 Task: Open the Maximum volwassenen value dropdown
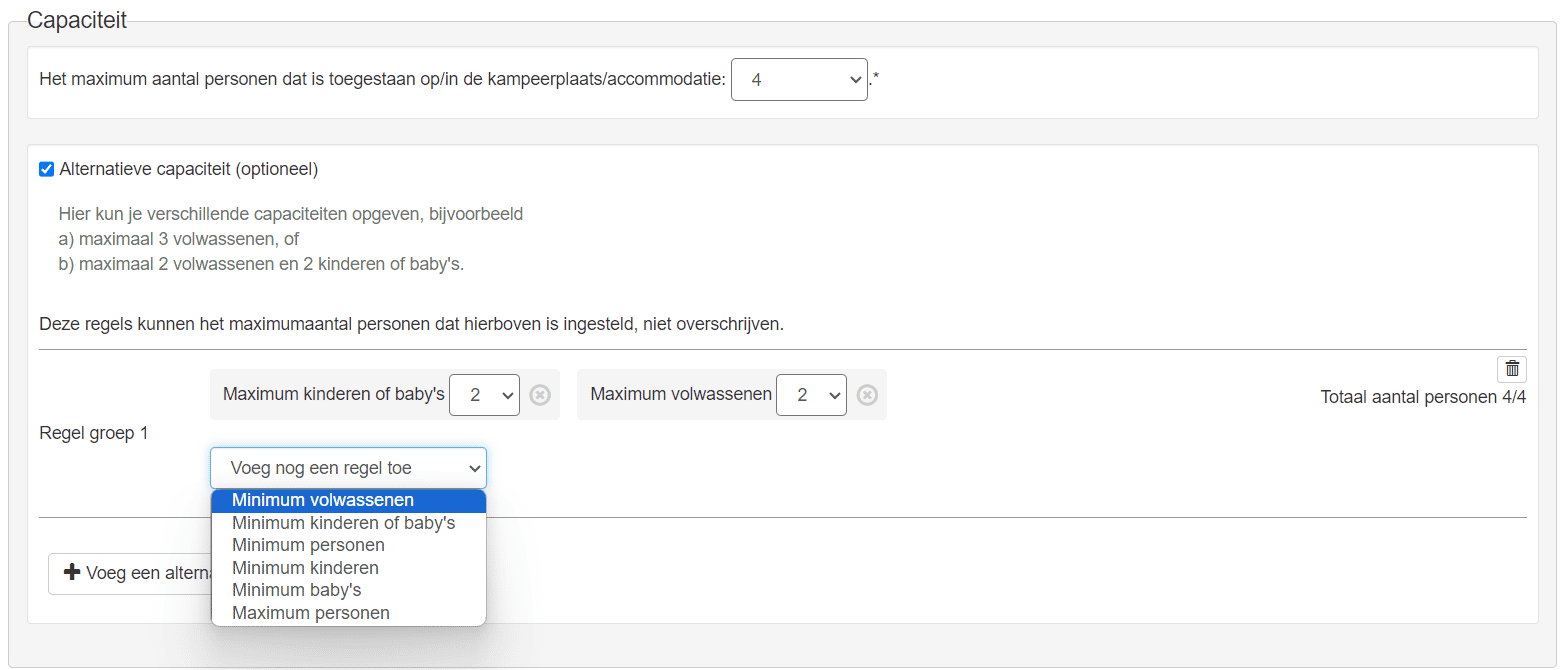(811, 395)
